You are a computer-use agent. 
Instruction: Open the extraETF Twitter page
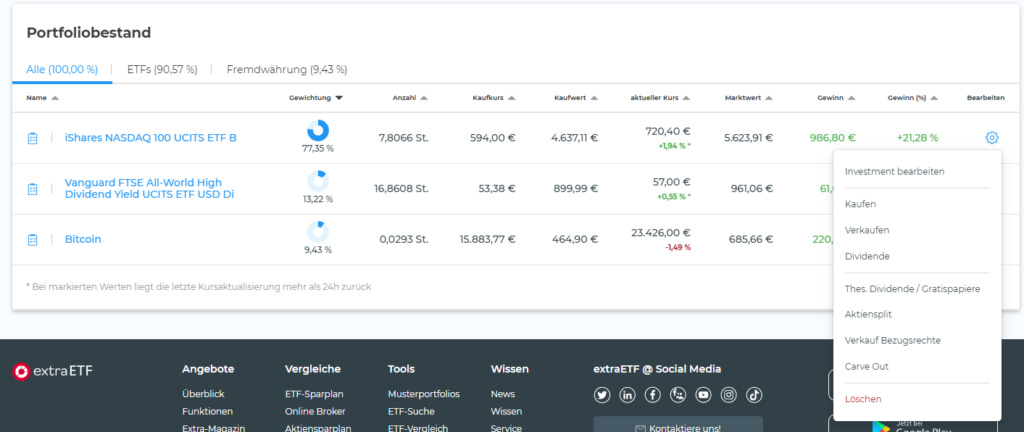601,395
